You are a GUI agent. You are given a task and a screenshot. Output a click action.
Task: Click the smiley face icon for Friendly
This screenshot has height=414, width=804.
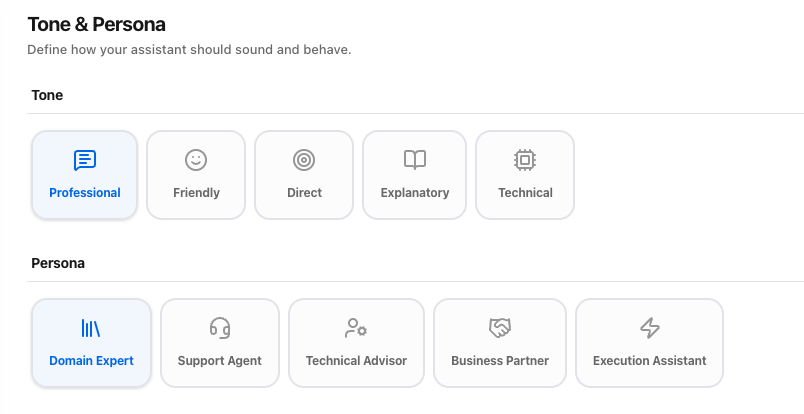[196, 160]
